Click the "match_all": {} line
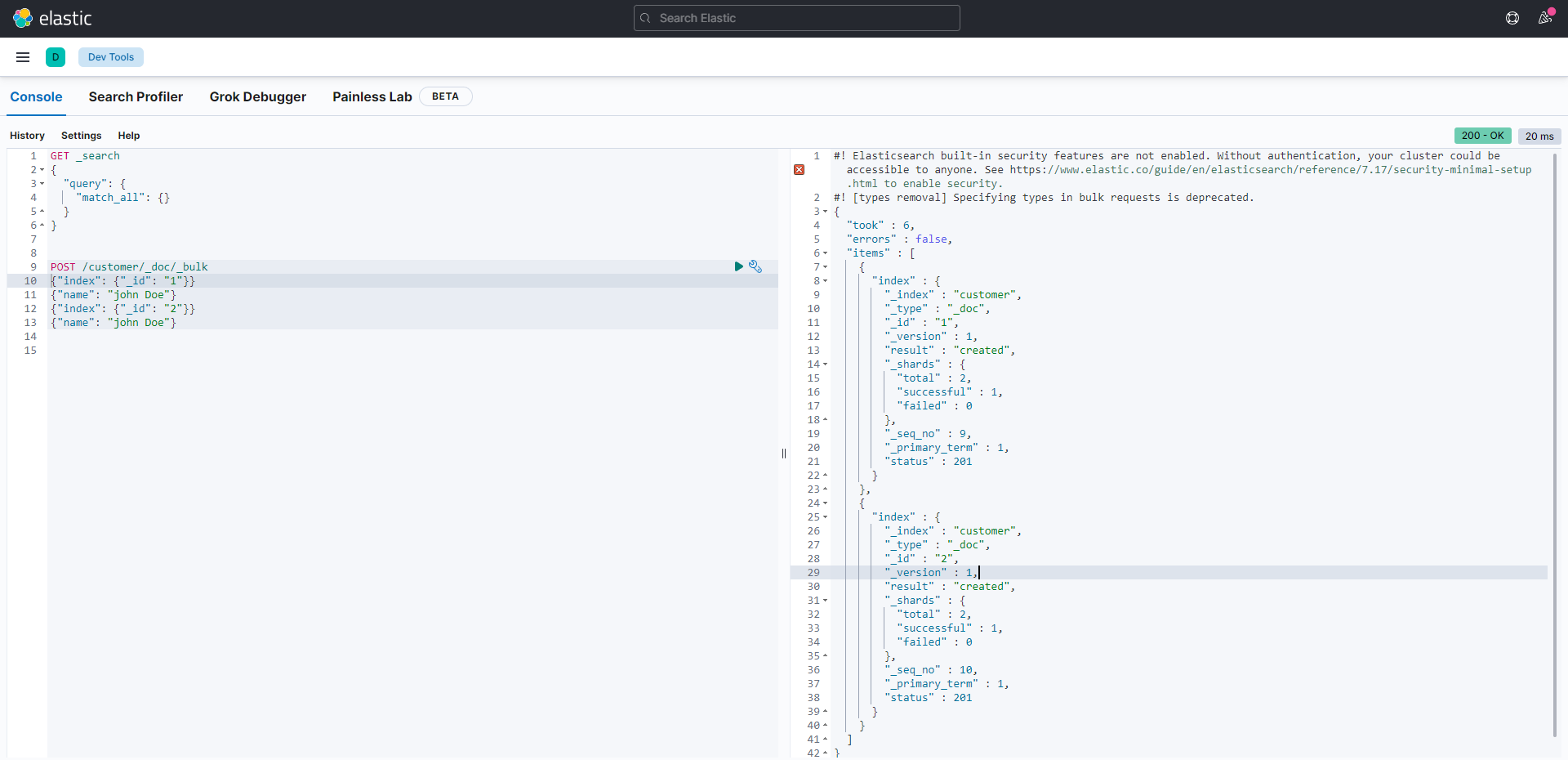This screenshot has width=1568, height=760. click(122, 198)
